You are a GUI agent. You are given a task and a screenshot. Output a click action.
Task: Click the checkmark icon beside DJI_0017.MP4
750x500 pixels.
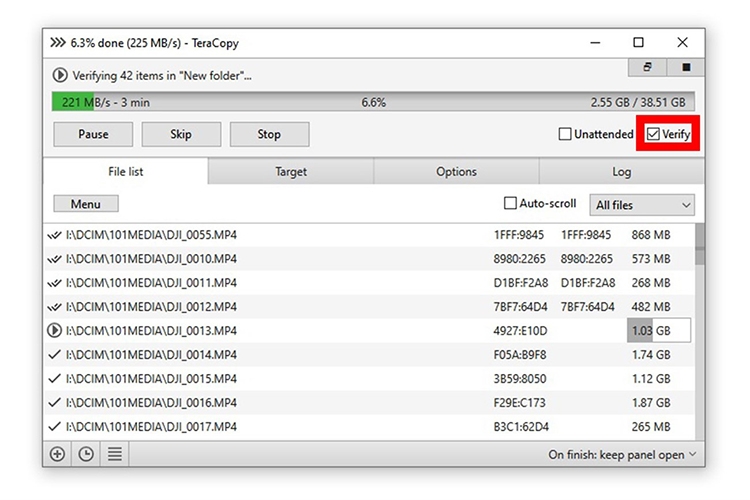[55, 426]
